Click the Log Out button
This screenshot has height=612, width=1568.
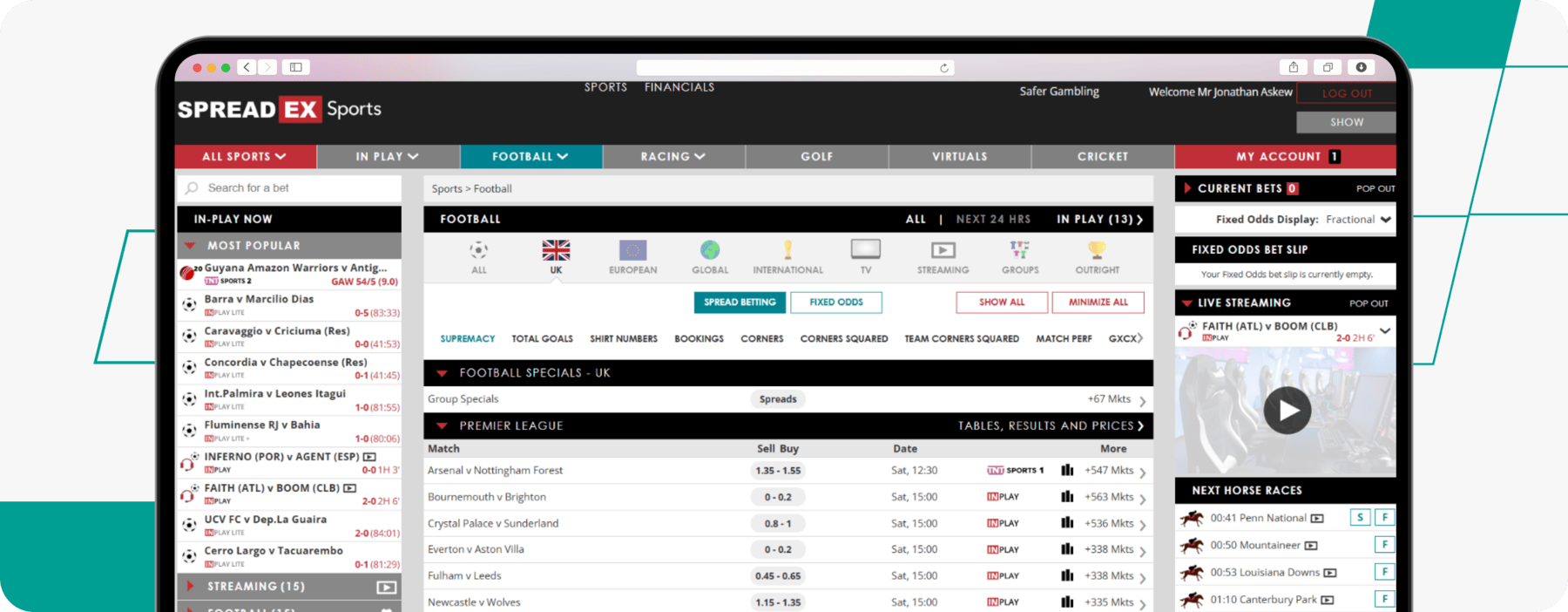tap(1347, 93)
